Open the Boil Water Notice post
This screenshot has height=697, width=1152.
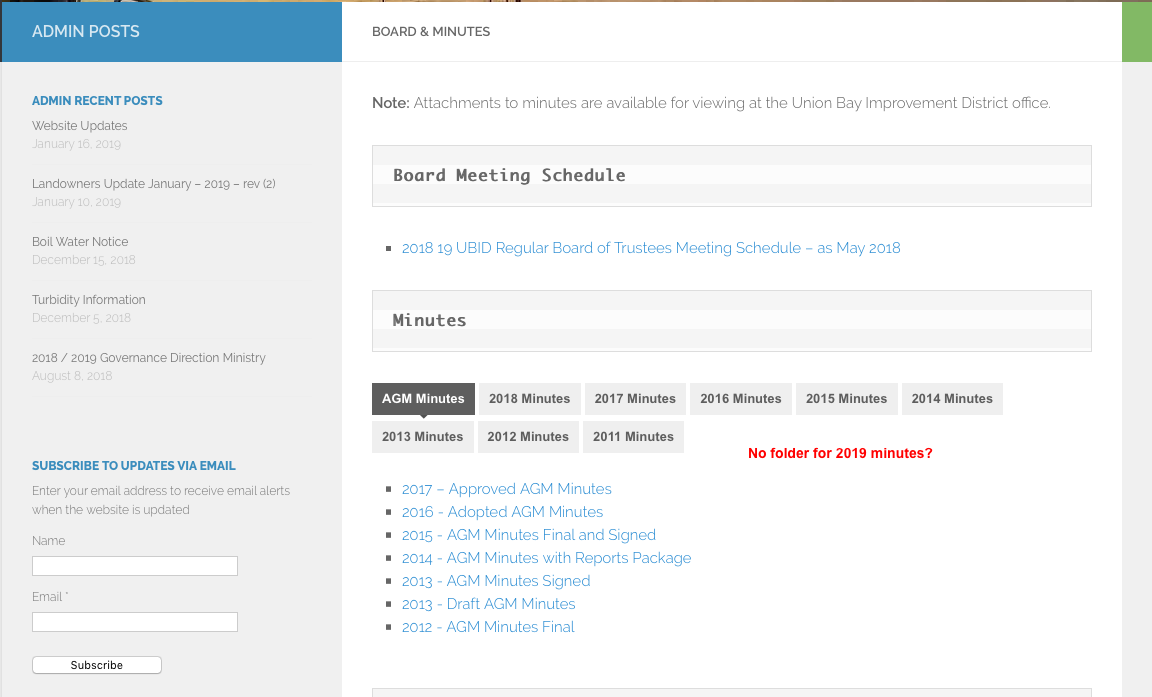point(80,242)
